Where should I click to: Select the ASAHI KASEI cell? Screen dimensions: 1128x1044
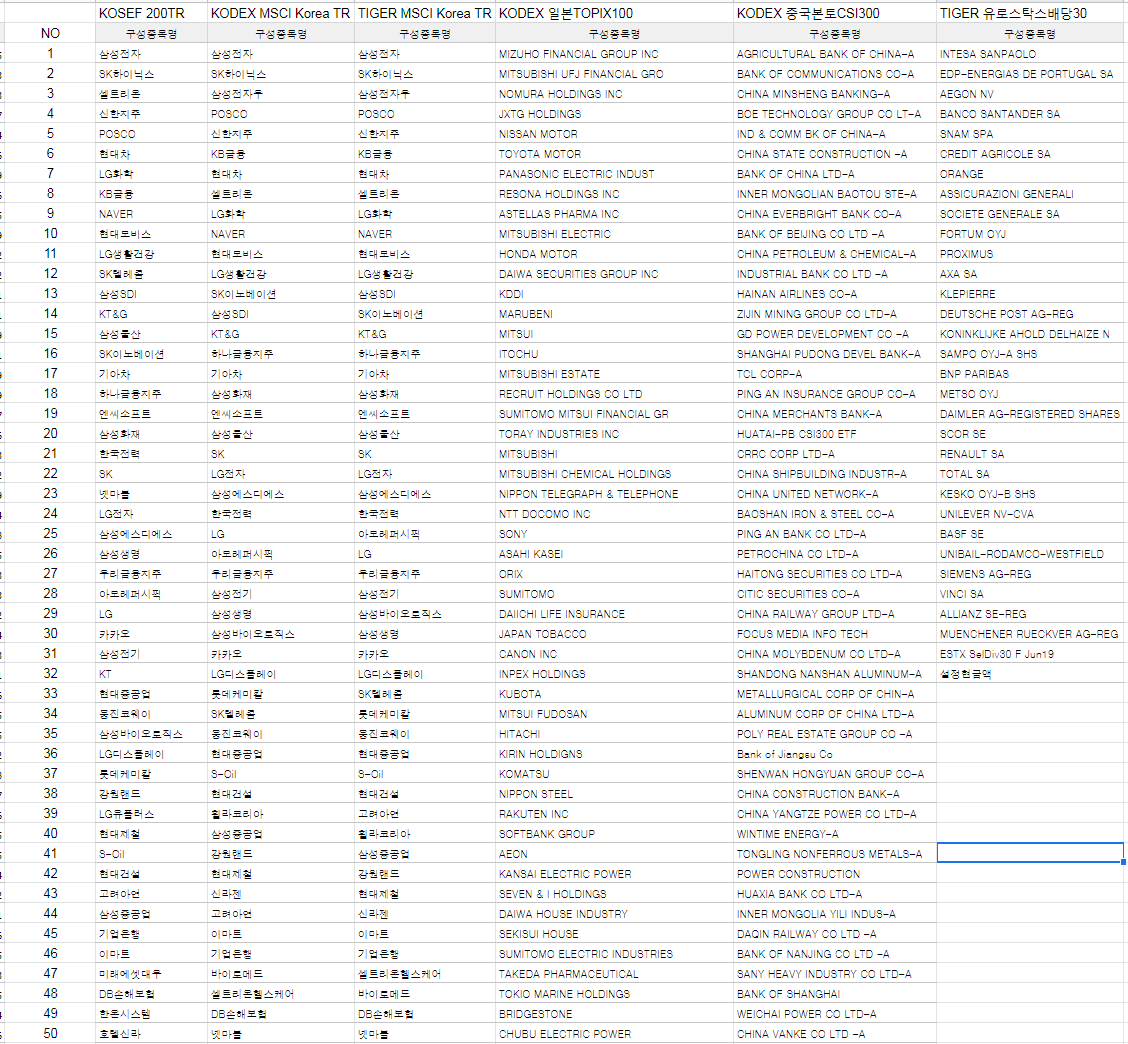pyautogui.click(x=614, y=553)
